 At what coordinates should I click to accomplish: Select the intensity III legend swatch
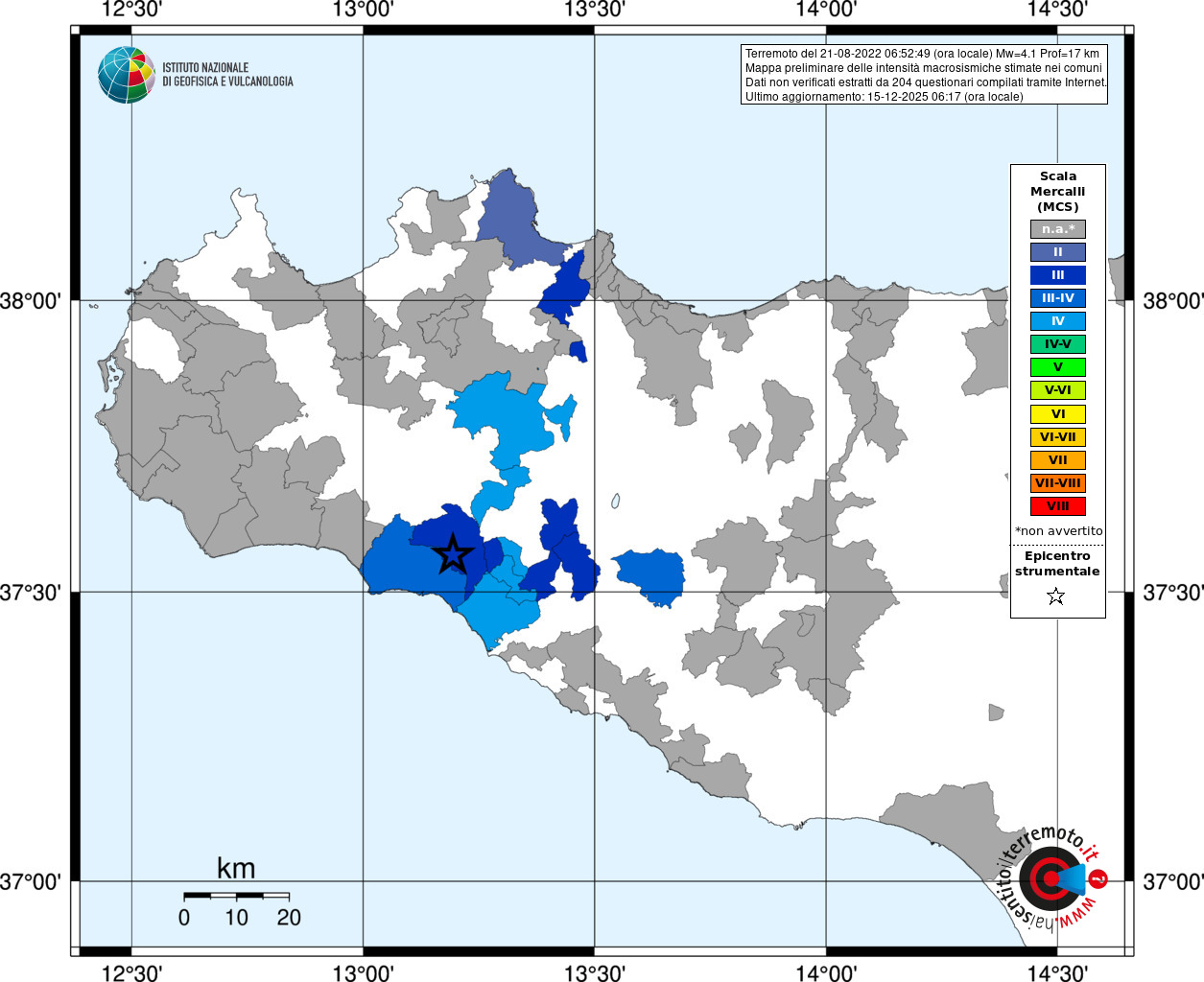1058,275
